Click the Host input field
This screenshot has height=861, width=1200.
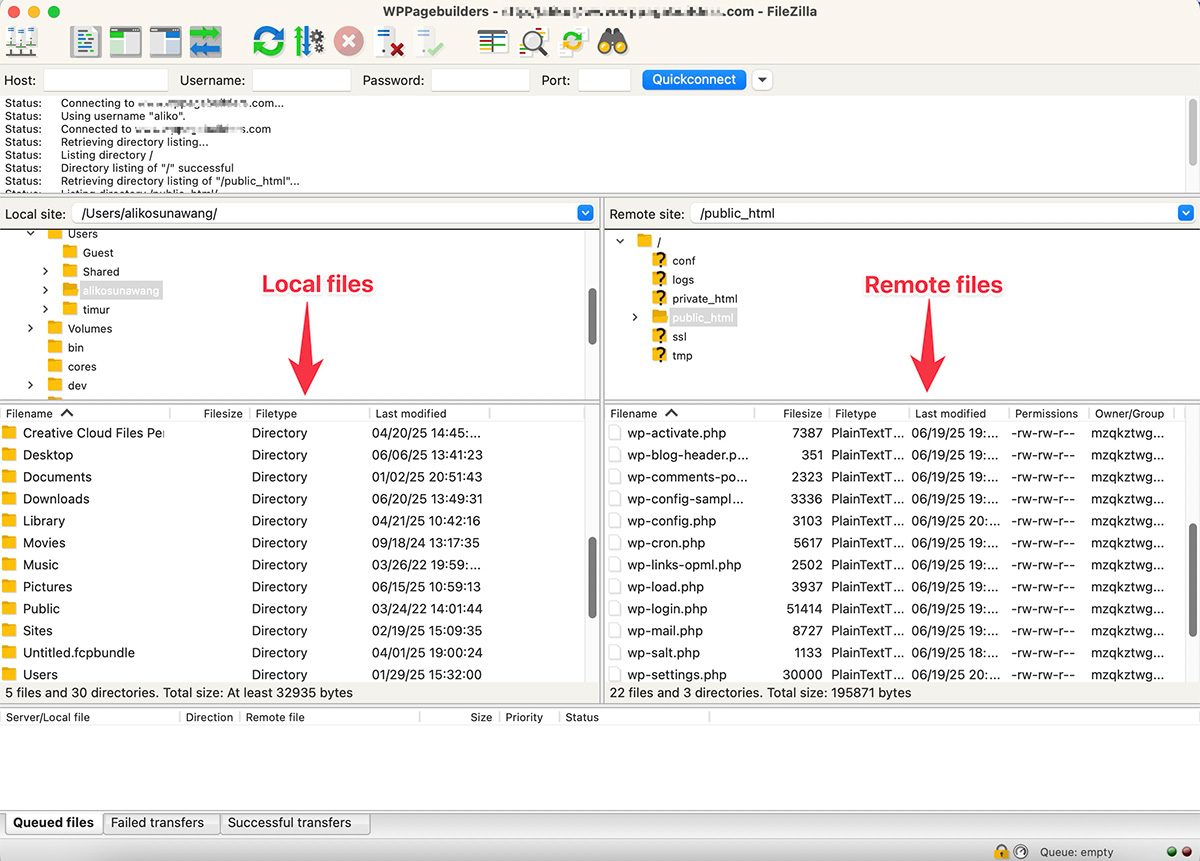(x=106, y=80)
